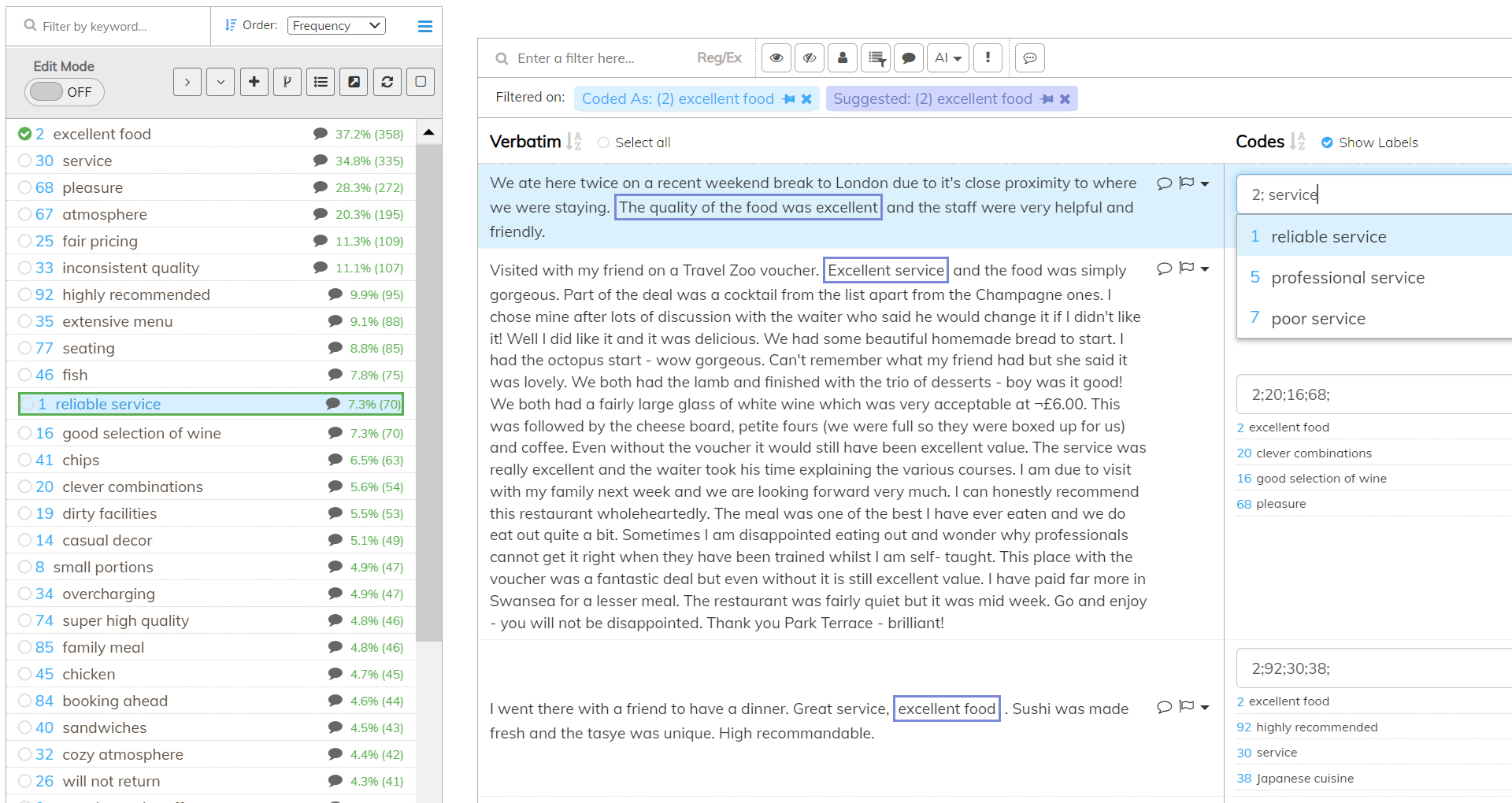Flag the sushi dinner verbatim
The width and height of the screenshot is (1512, 803).
pos(1187,706)
